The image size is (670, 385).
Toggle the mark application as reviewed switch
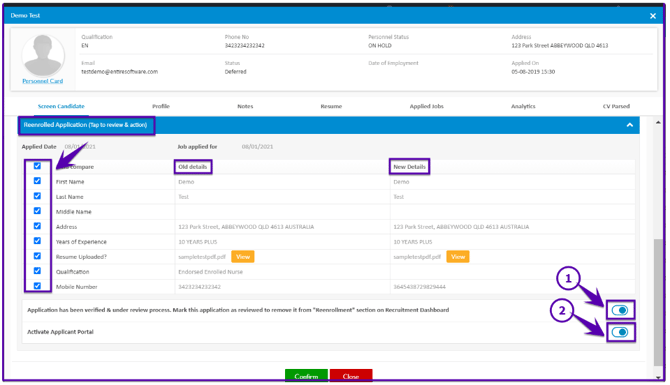tap(620, 310)
